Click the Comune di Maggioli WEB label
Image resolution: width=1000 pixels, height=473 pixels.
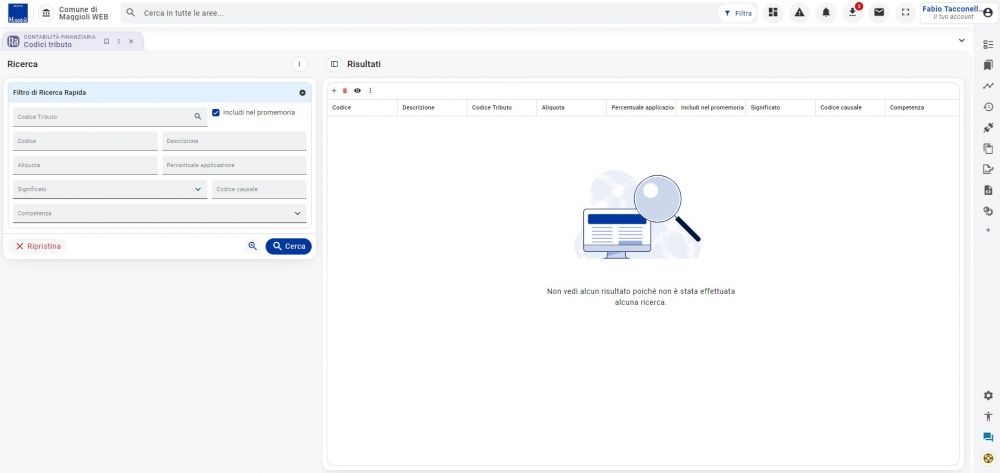84,13
